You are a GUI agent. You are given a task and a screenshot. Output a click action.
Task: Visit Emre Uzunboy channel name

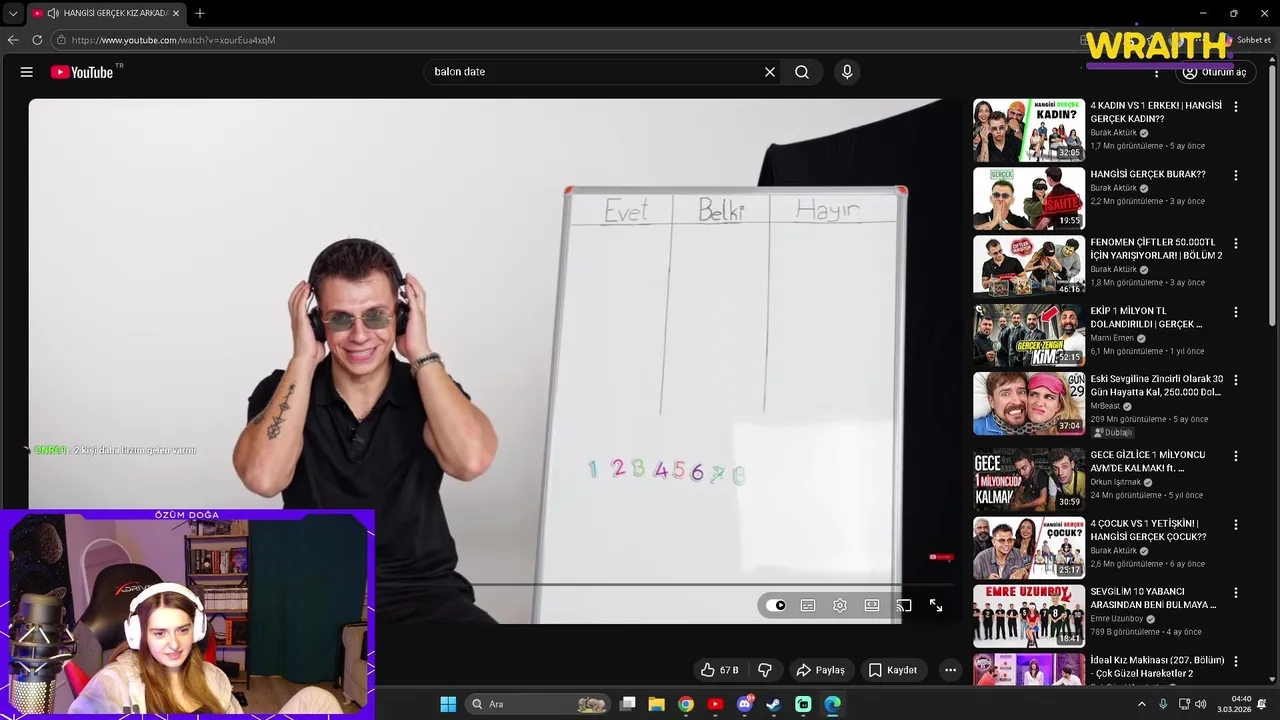point(1117,618)
